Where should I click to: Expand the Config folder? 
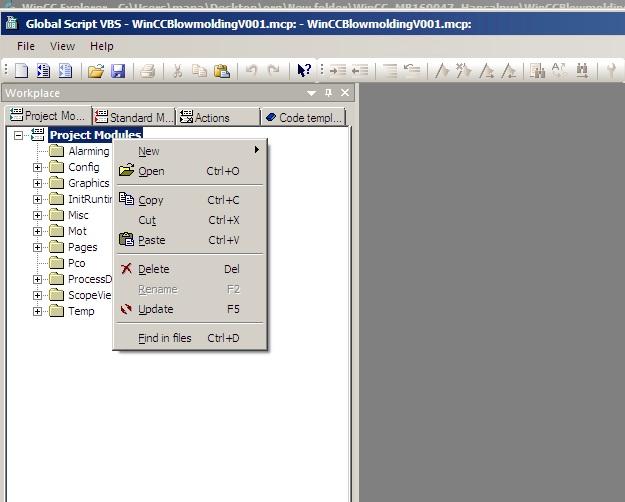coord(37,167)
